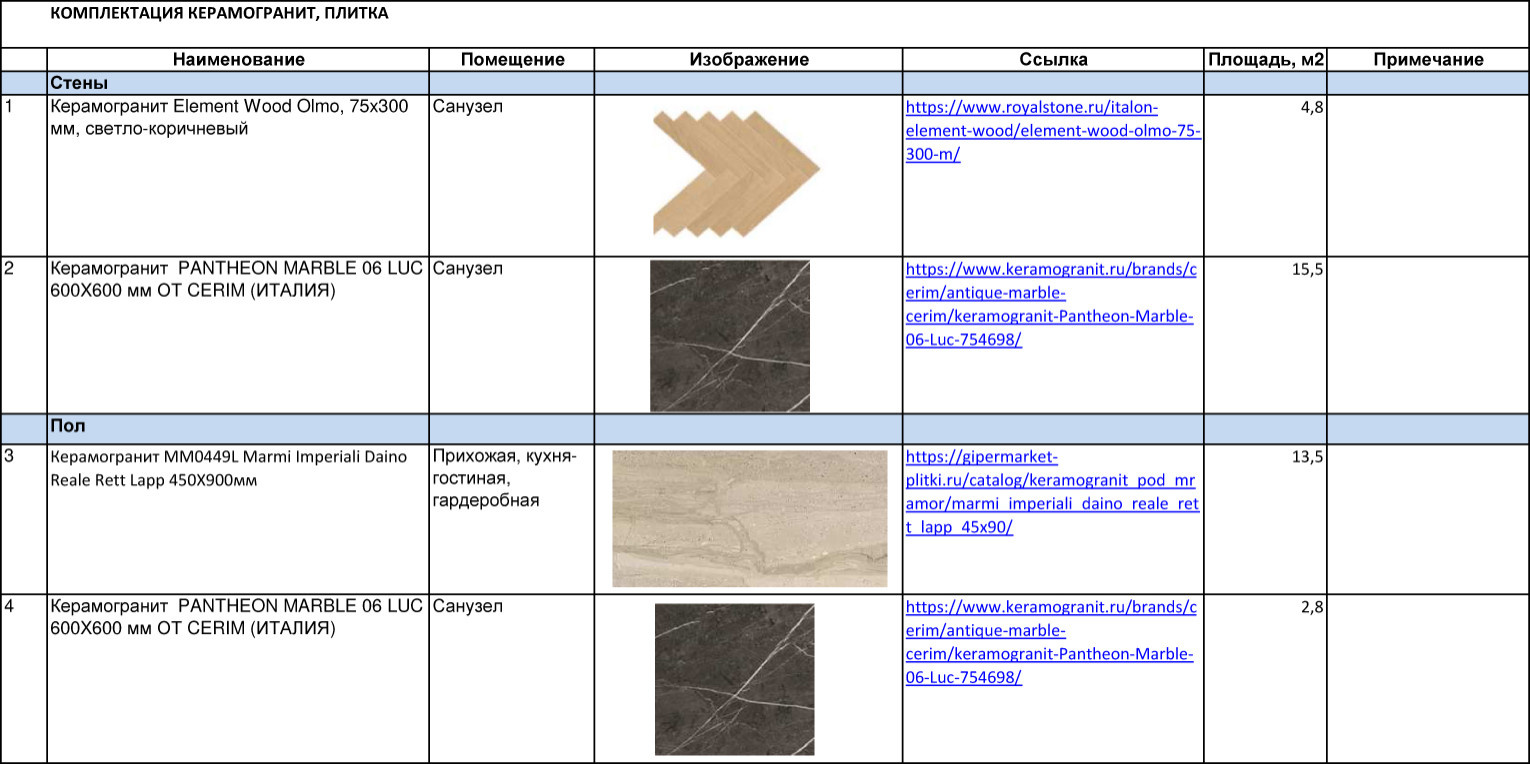Click the 'Керамогранит Element Wood Olmo, 75x300' name cell
The width and height of the screenshot is (1530, 764).
pyautogui.click(x=238, y=175)
